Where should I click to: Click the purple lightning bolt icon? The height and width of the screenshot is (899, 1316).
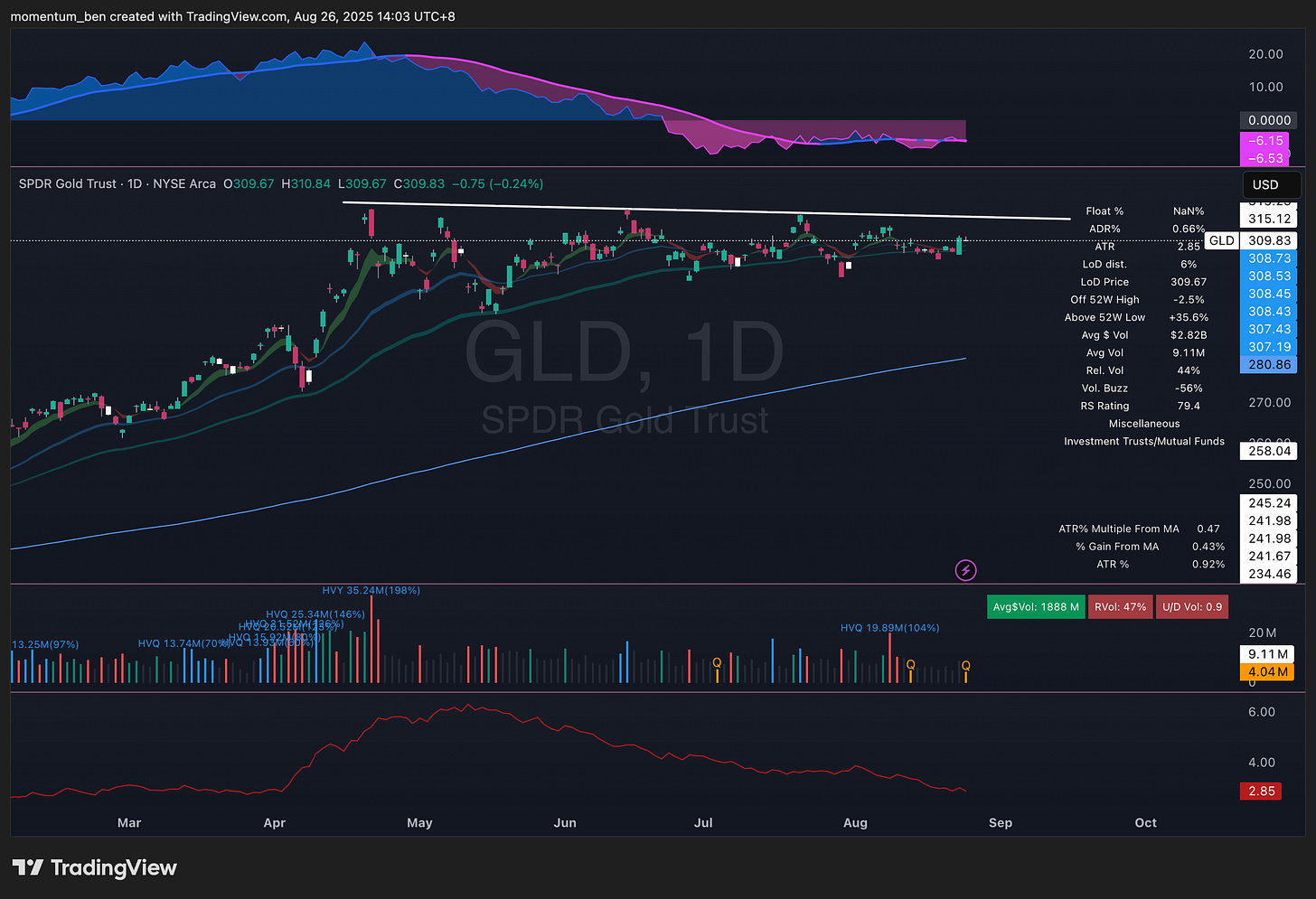pos(965,570)
